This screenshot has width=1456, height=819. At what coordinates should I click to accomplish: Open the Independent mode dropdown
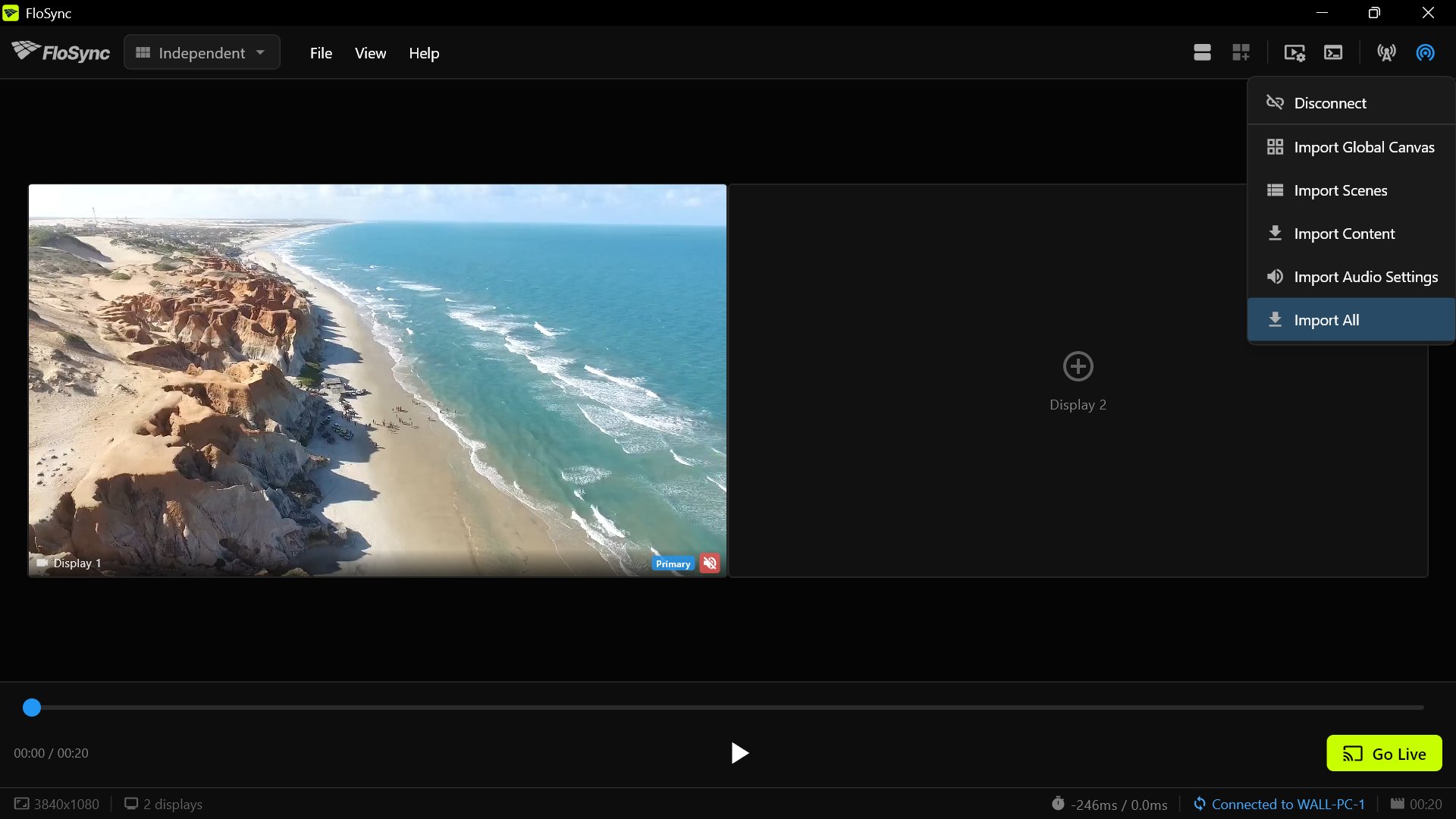point(202,53)
